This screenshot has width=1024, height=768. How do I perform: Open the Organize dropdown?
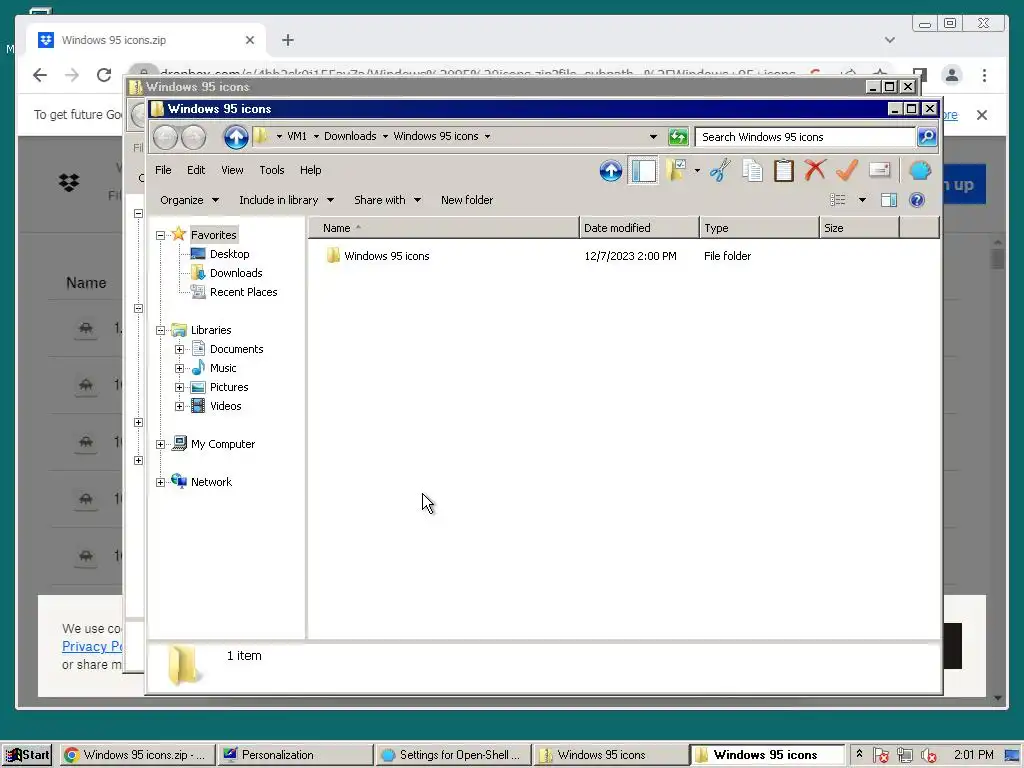click(x=189, y=200)
